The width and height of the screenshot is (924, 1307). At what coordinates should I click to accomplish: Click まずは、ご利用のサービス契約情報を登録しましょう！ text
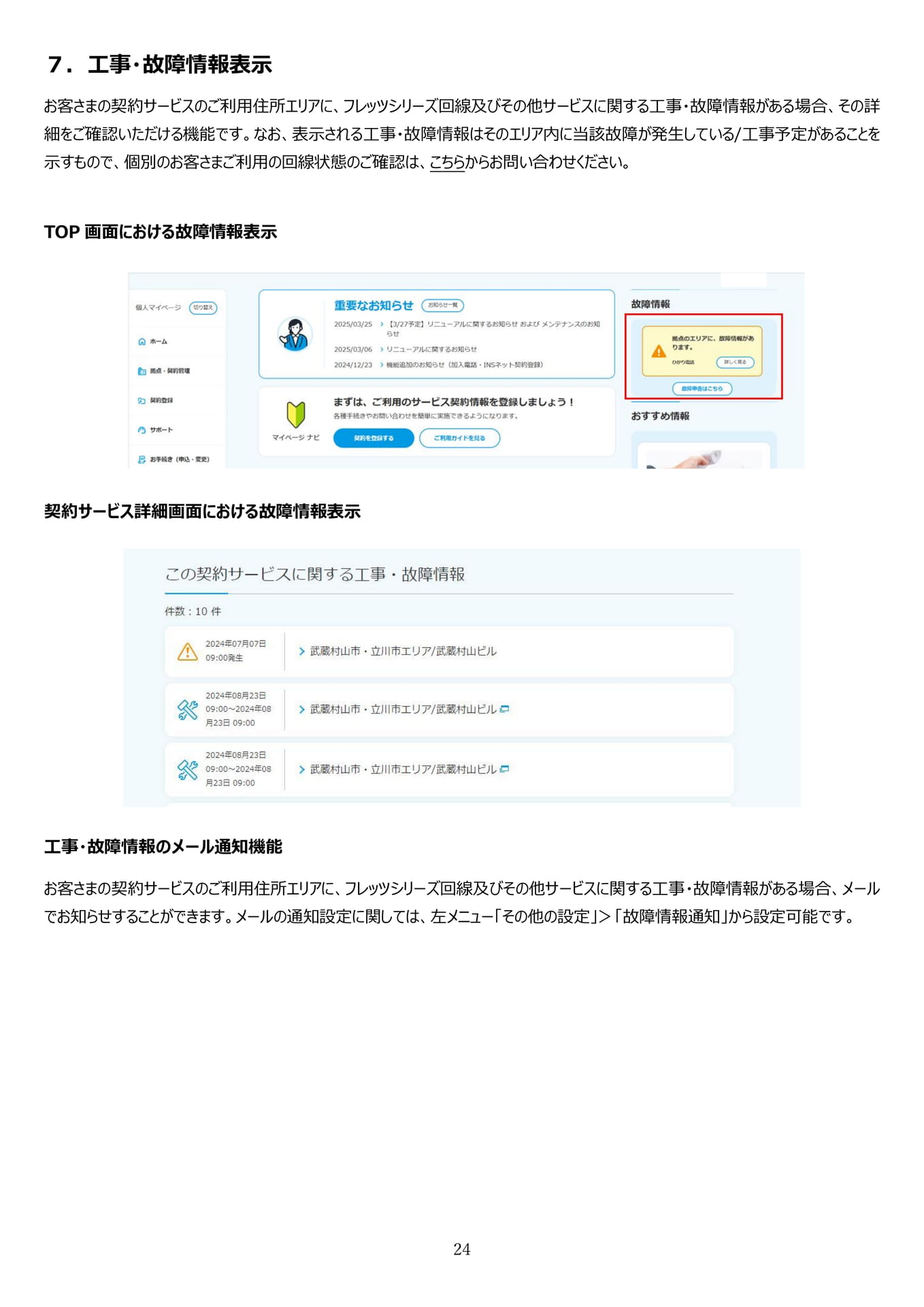tap(454, 402)
